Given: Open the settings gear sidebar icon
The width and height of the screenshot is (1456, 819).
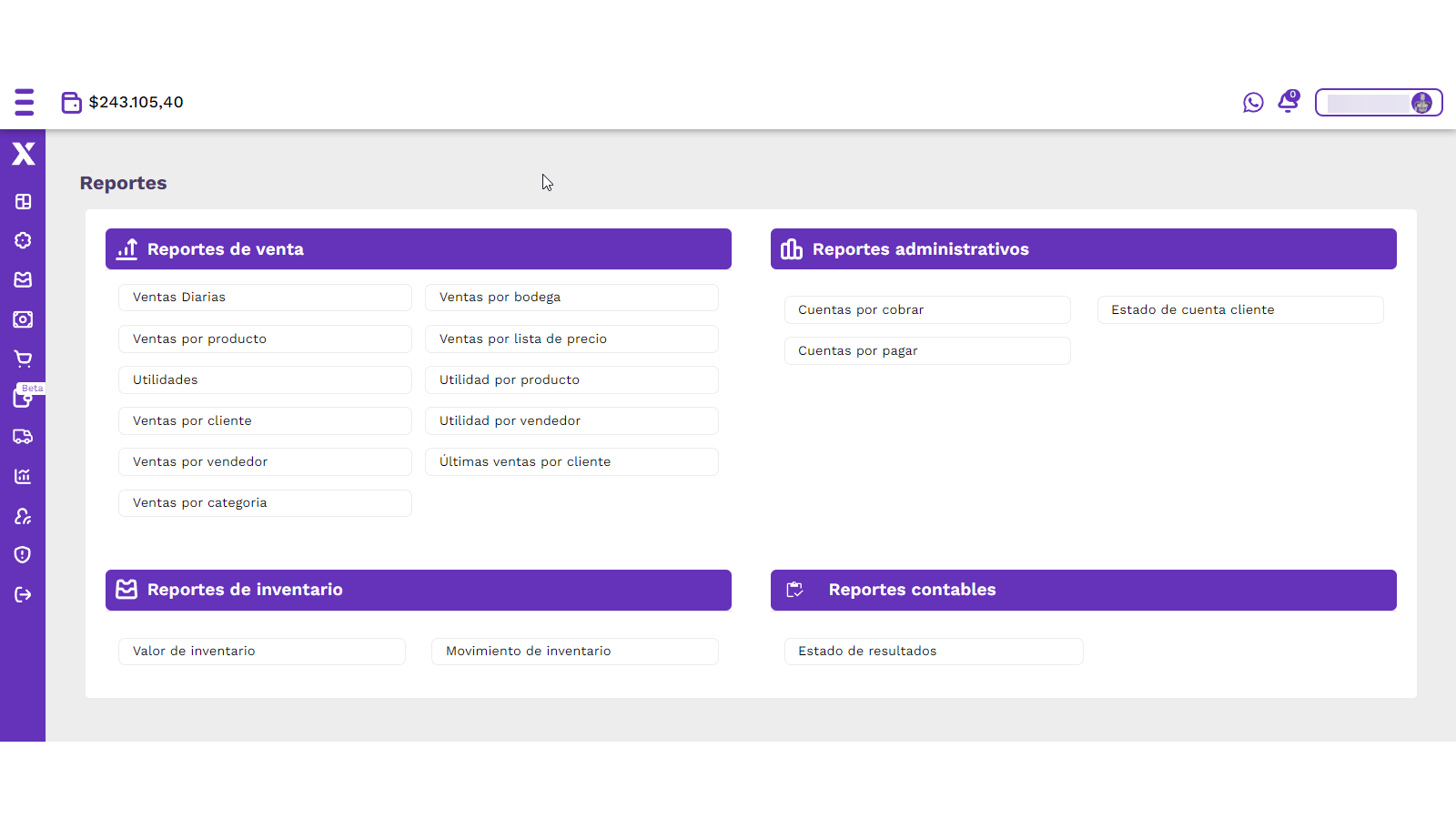Looking at the screenshot, I should [x=24, y=240].
